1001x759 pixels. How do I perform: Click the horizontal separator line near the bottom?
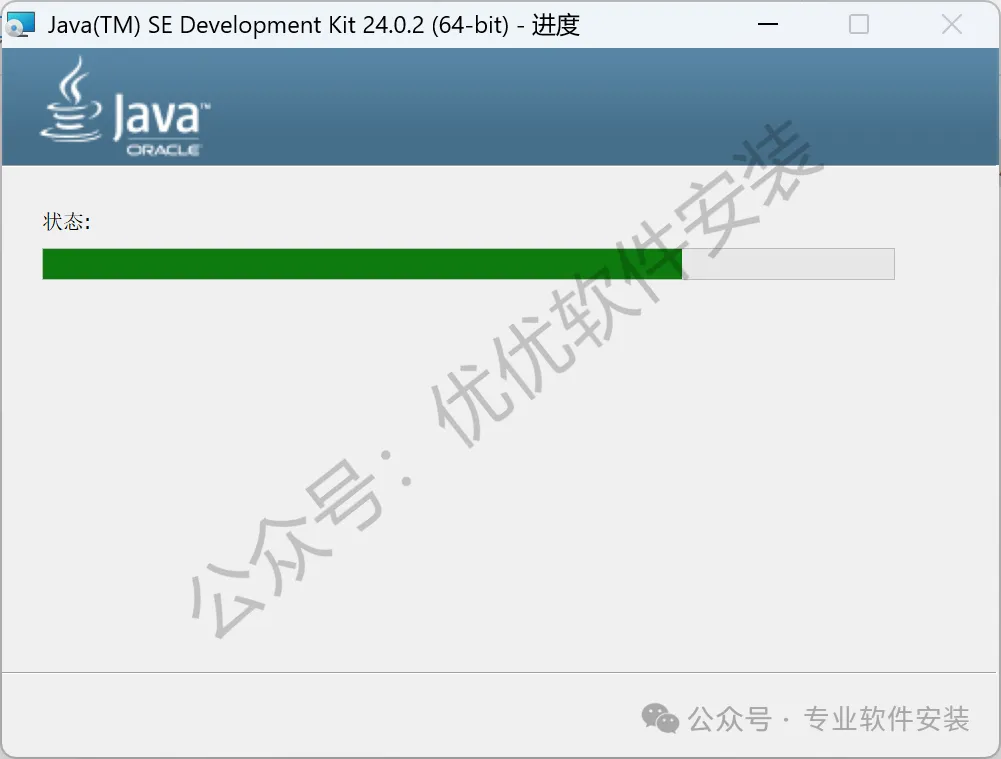point(499,672)
